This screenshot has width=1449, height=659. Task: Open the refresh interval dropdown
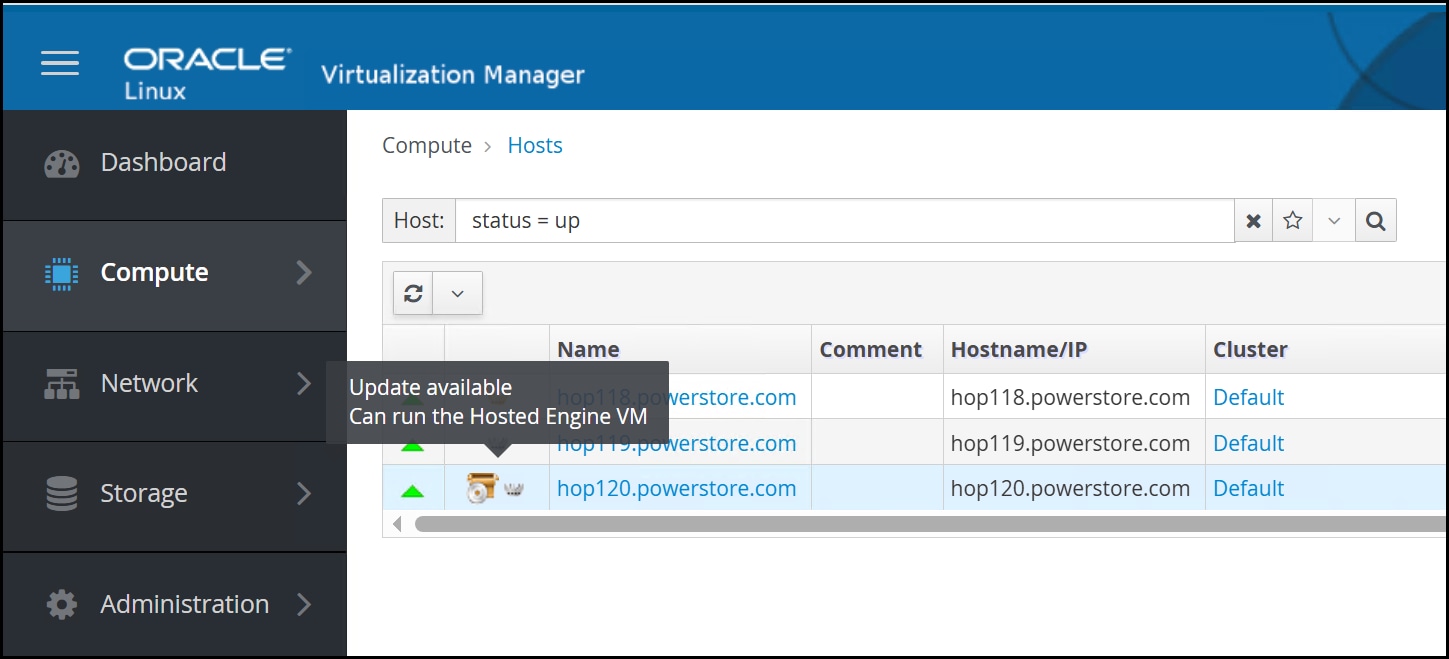coord(458,293)
